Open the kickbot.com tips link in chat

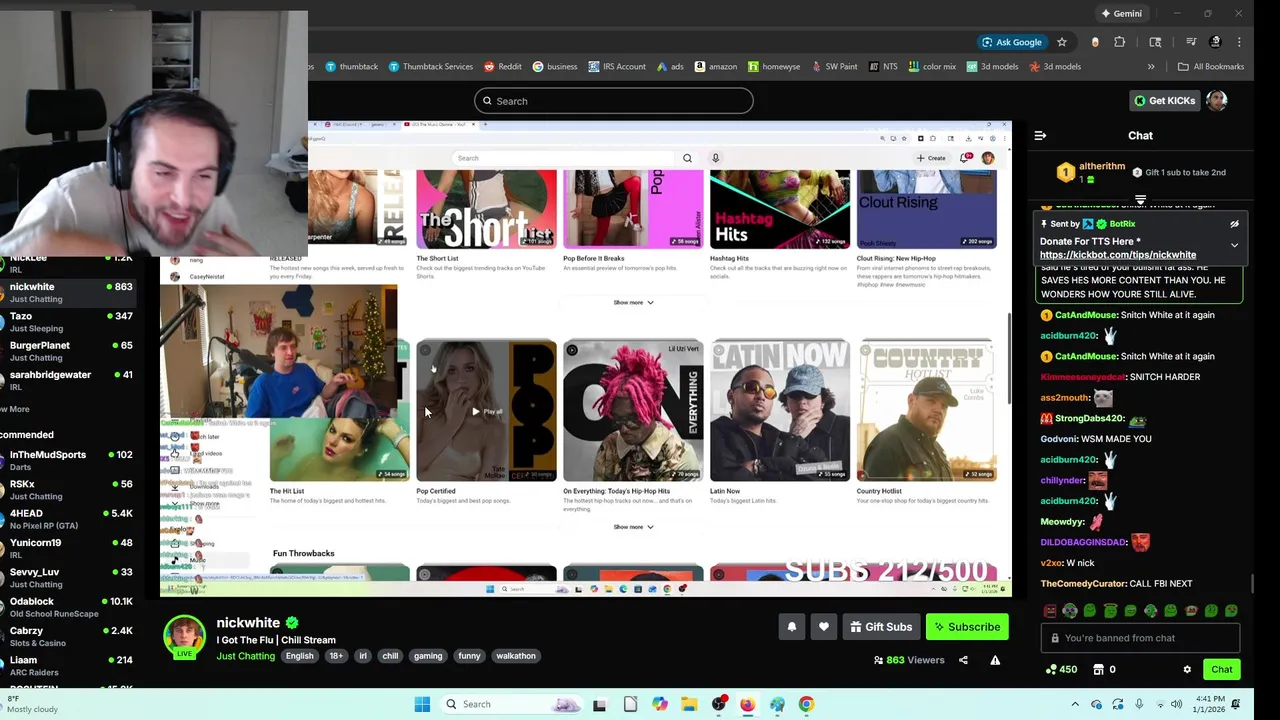(x=1118, y=255)
